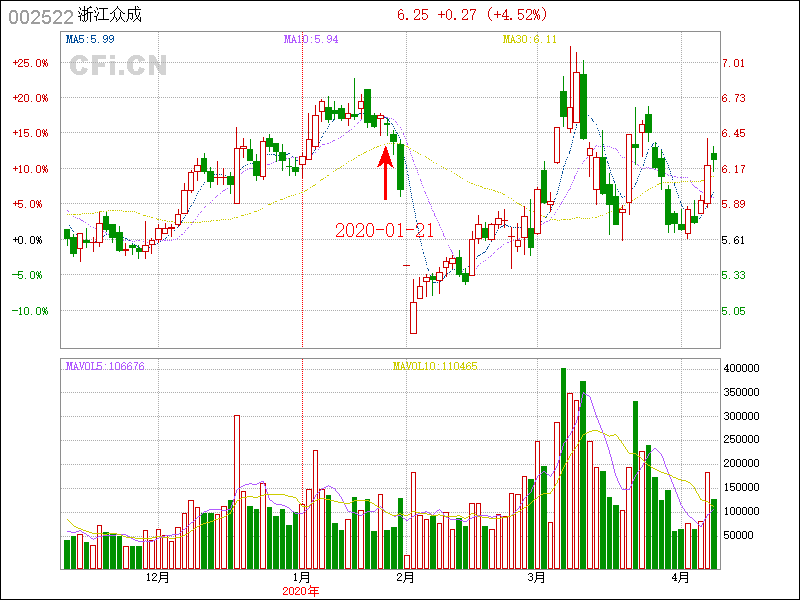This screenshot has height=600, width=800.
Task: Click the 7.01 price label on right axis
Action: point(734,63)
